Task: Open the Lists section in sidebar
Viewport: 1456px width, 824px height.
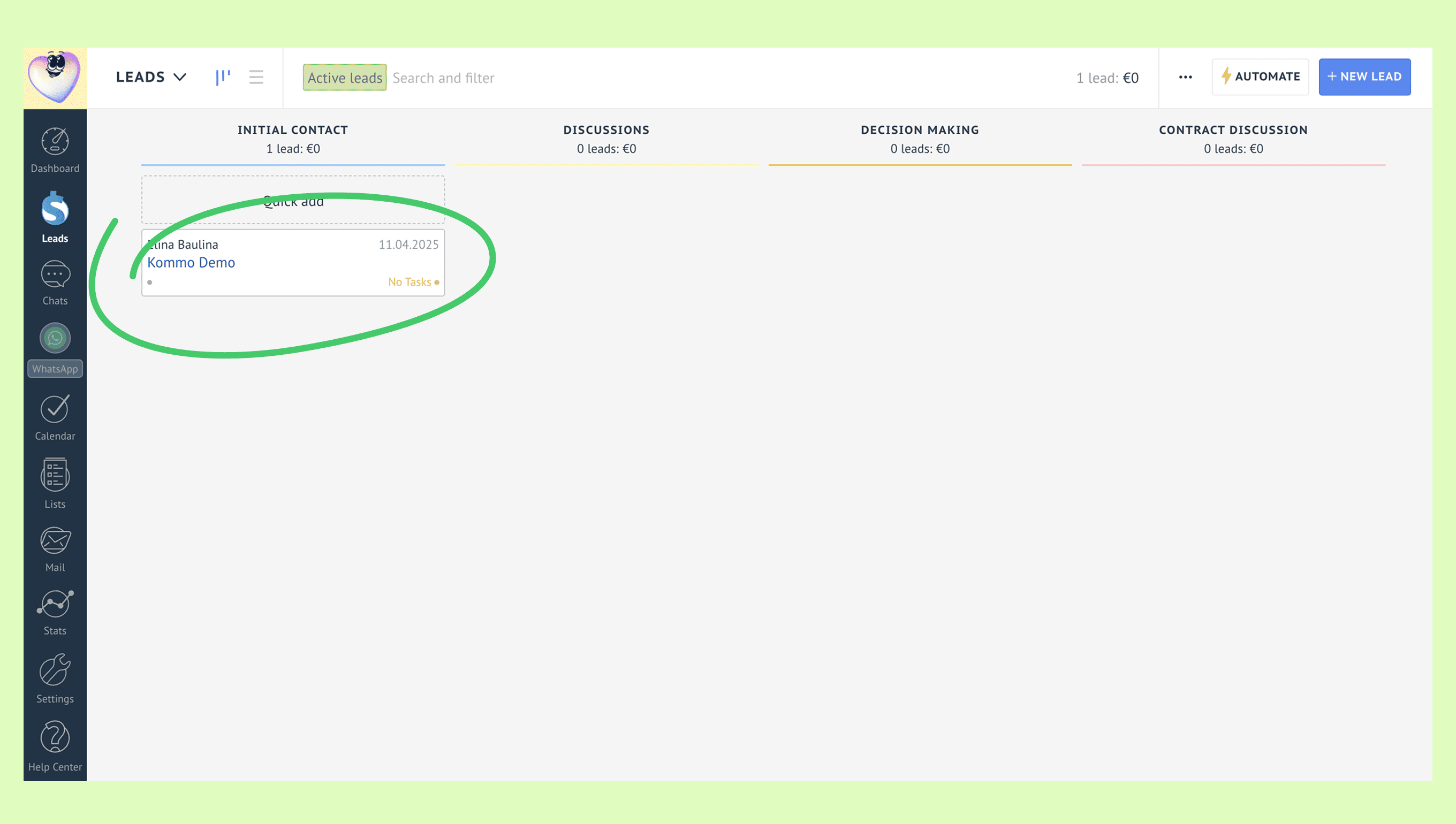Action: pos(55,484)
